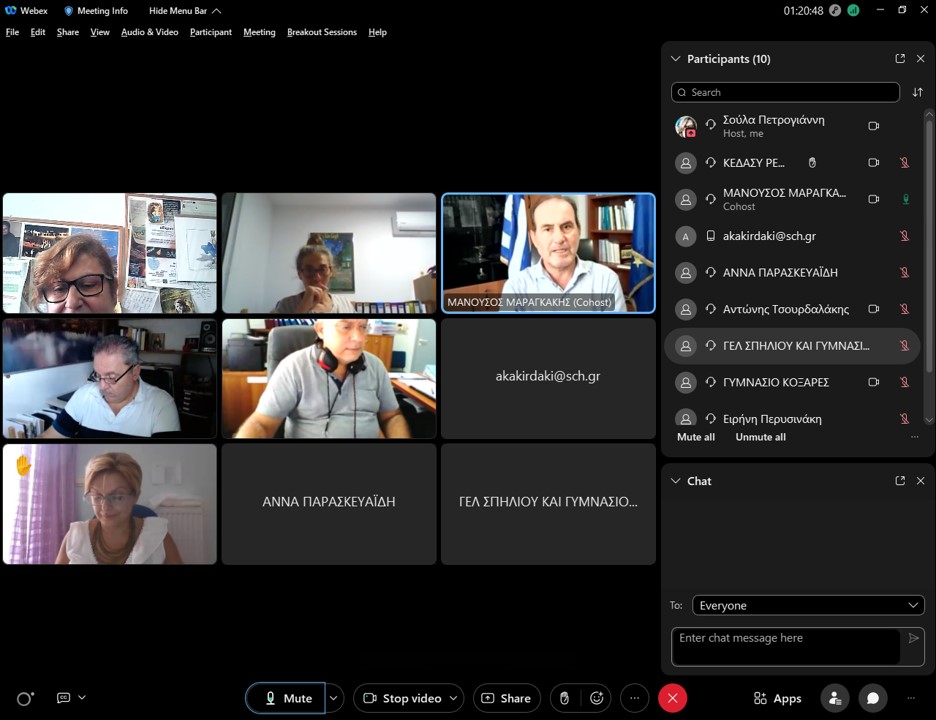Open the Breakout Sessions menu
This screenshot has width=936, height=720.
coord(321,32)
